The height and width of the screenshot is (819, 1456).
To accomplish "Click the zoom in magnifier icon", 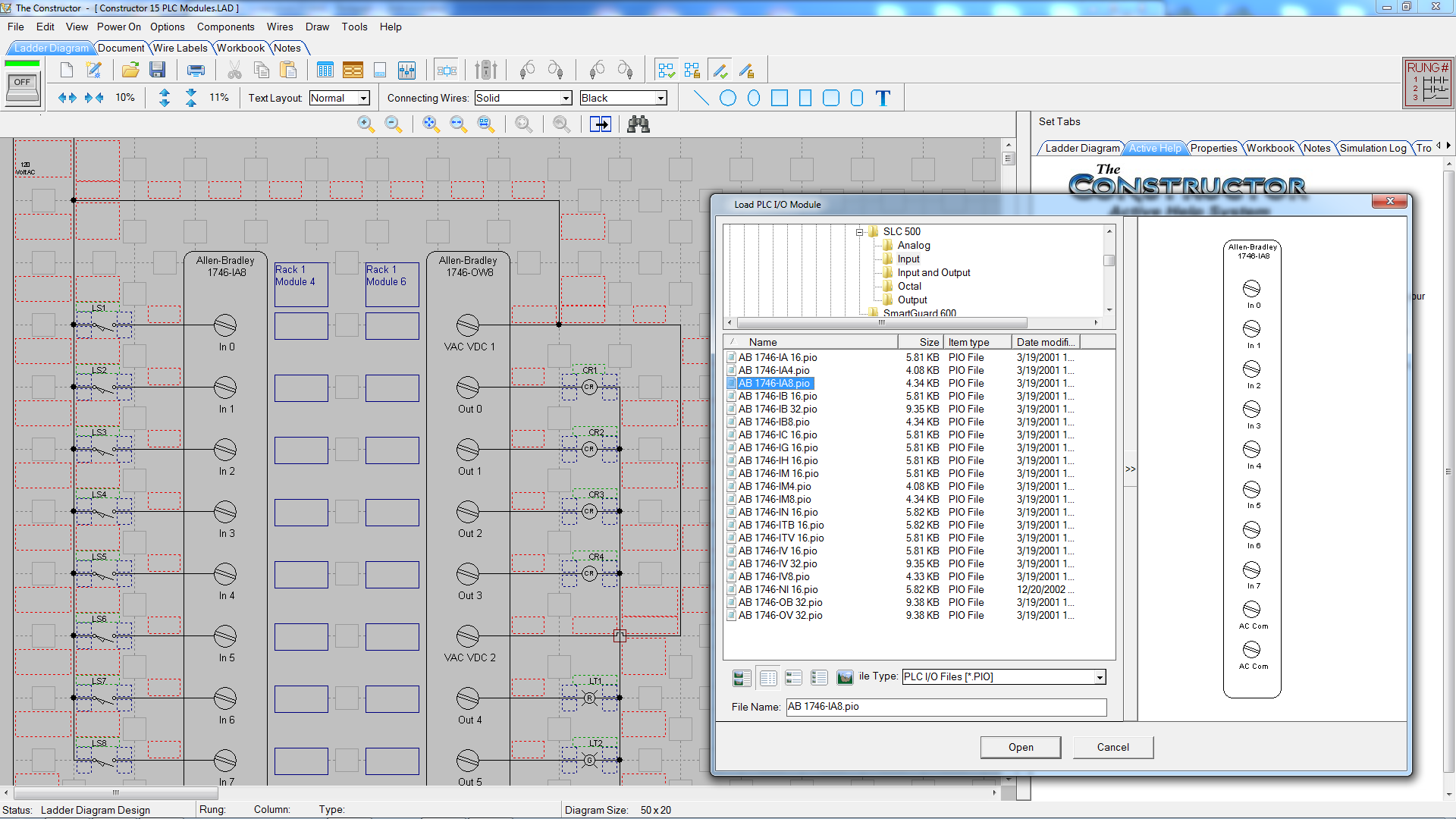I will (366, 124).
